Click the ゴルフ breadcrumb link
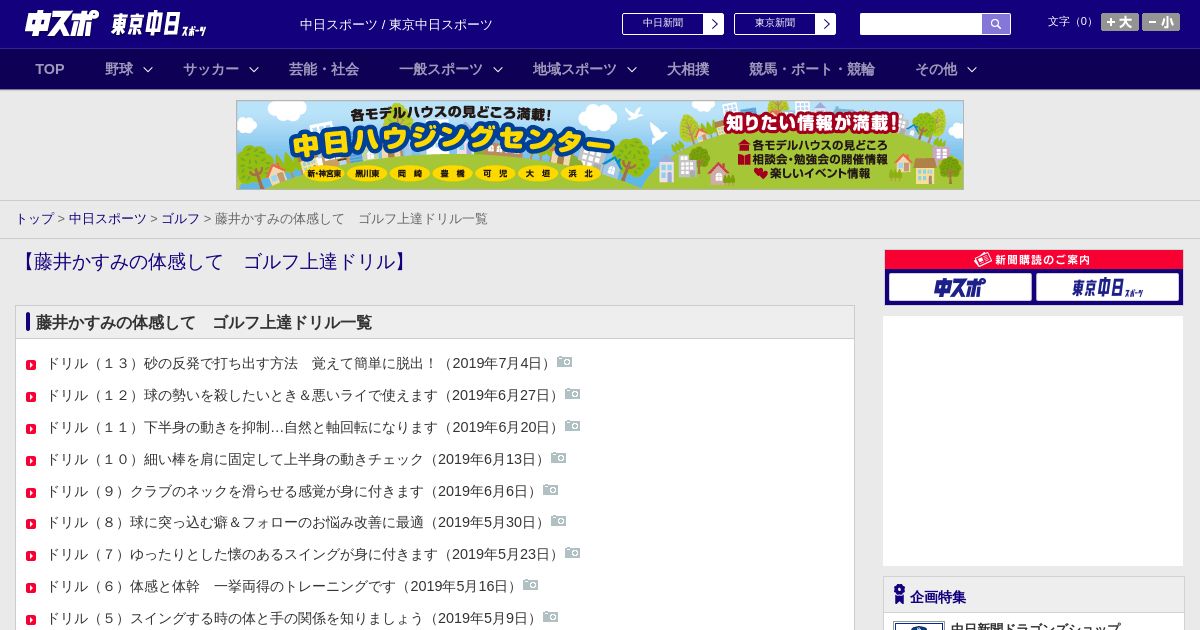Screen dimensions: 1200x630 (x=181, y=219)
